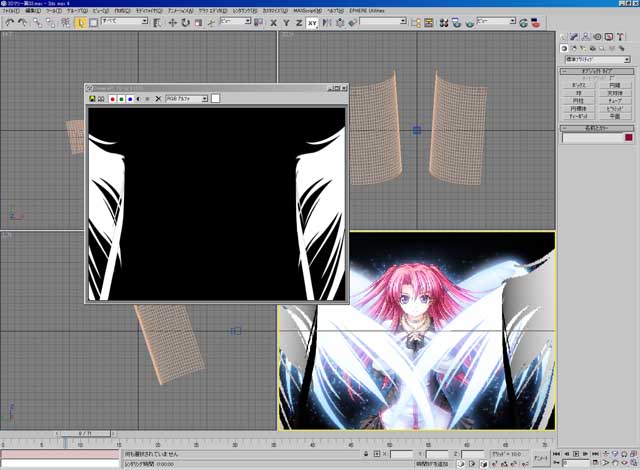Click the Undo arrow in main toolbar

point(9,23)
